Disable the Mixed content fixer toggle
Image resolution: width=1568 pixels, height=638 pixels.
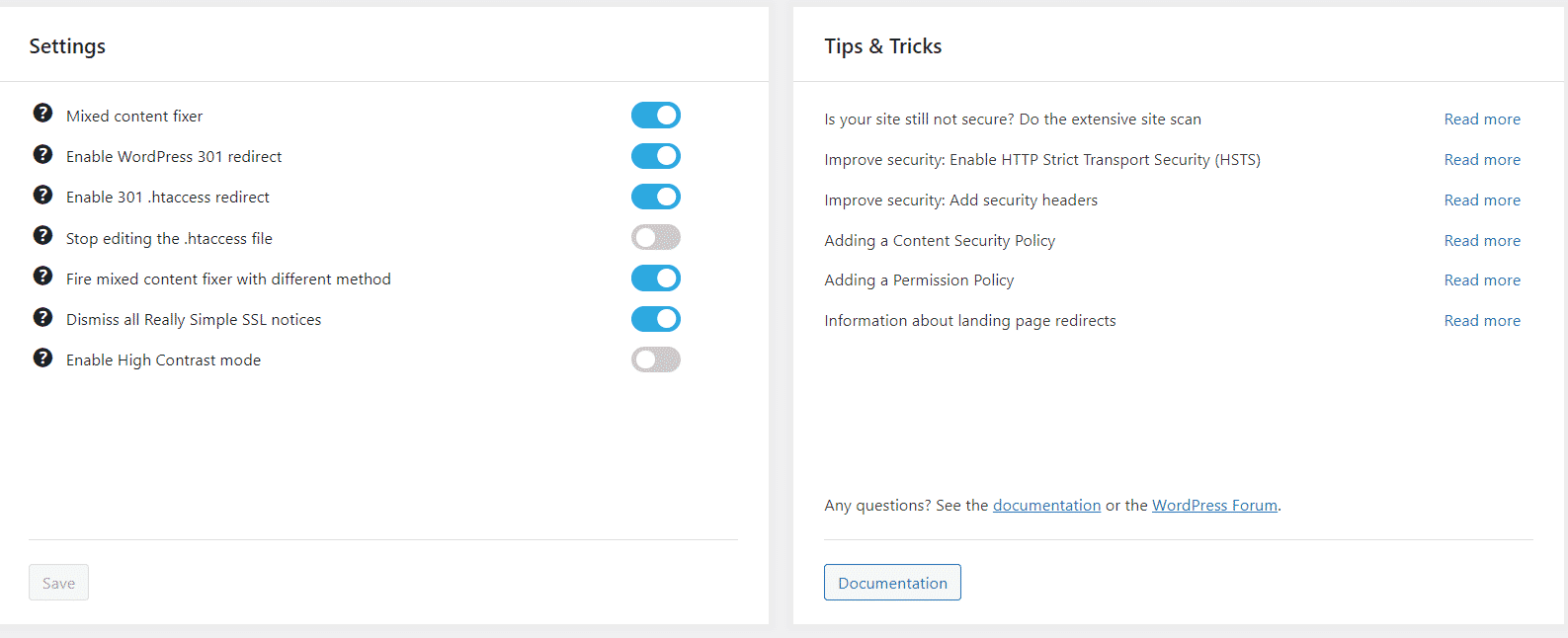(x=656, y=116)
